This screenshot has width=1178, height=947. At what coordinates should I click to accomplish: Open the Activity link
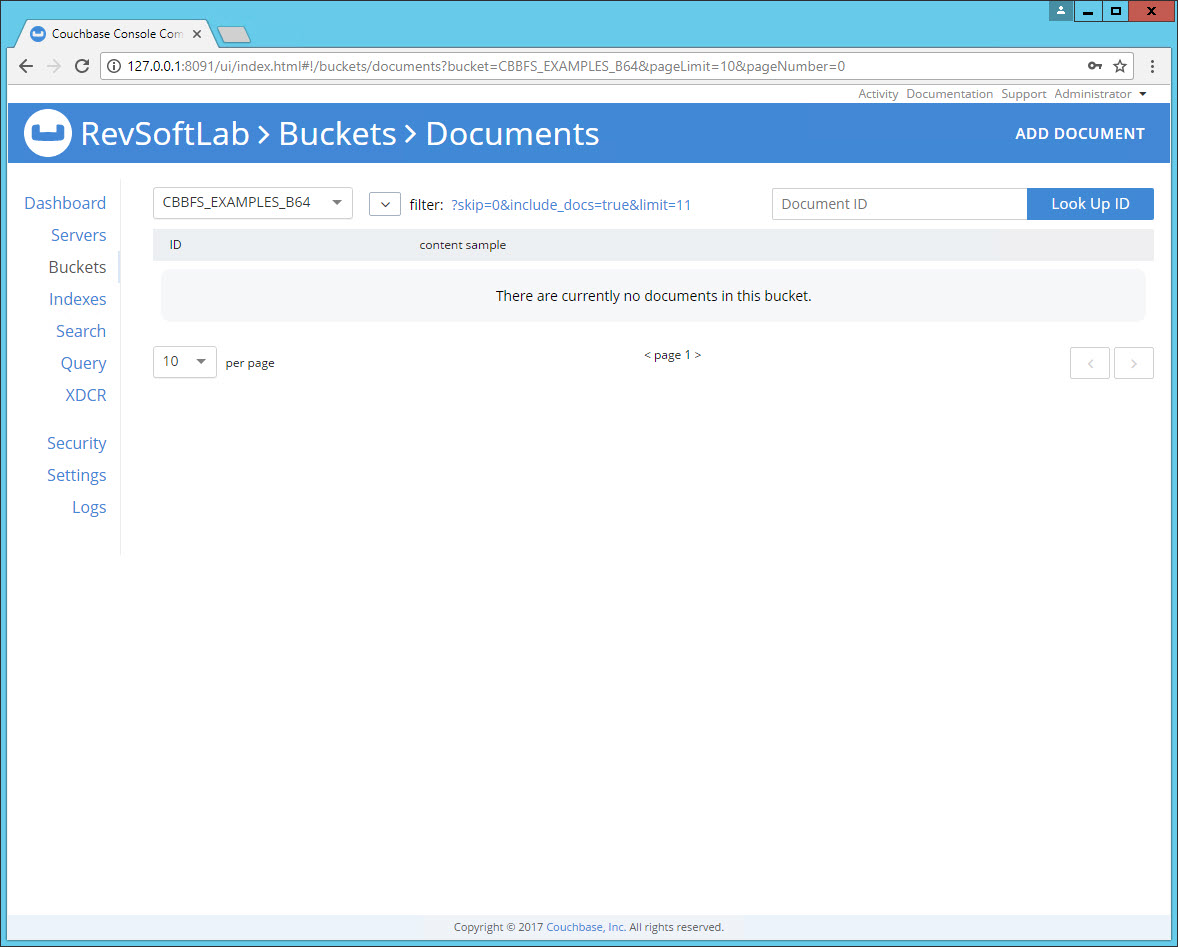(x=878, y=94)
